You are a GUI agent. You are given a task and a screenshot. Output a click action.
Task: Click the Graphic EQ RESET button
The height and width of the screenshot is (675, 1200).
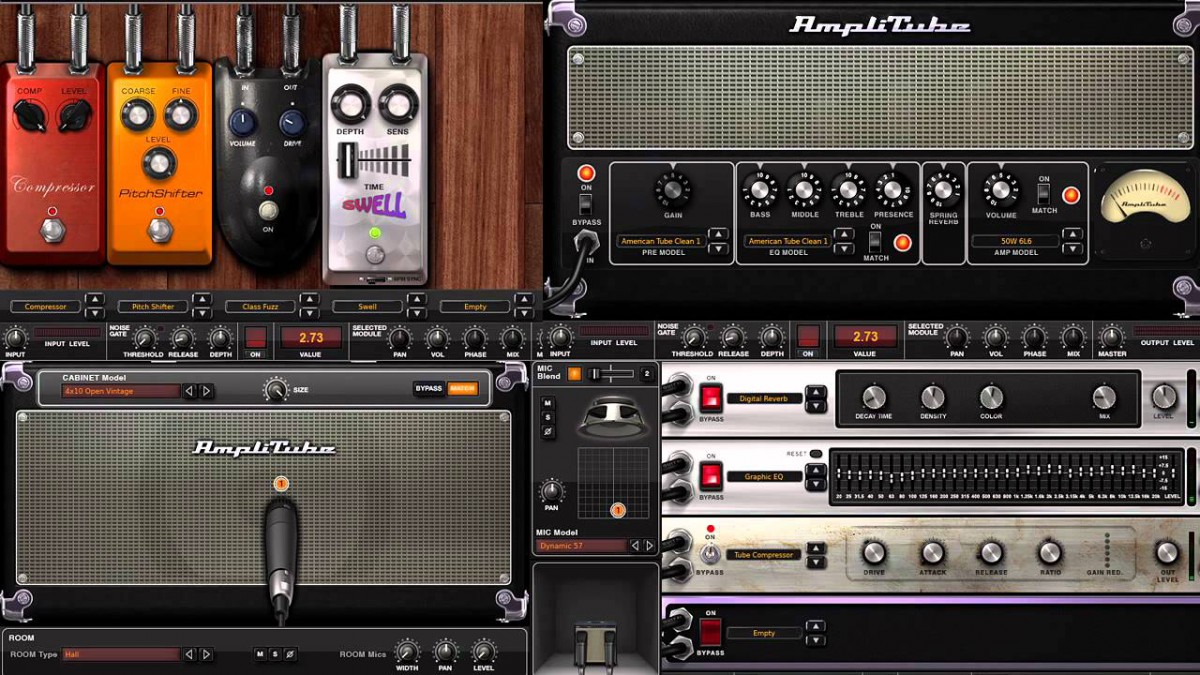pyautogui.click(x=816, y=454)
